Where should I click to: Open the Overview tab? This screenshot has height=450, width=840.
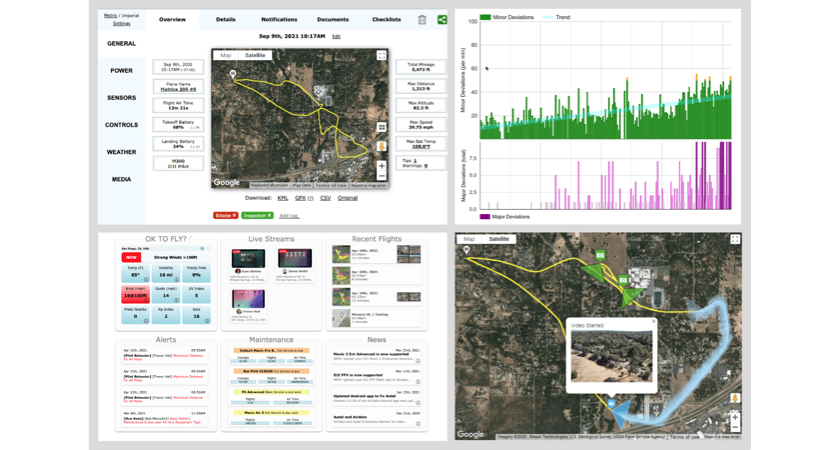[x=172, y=19]
